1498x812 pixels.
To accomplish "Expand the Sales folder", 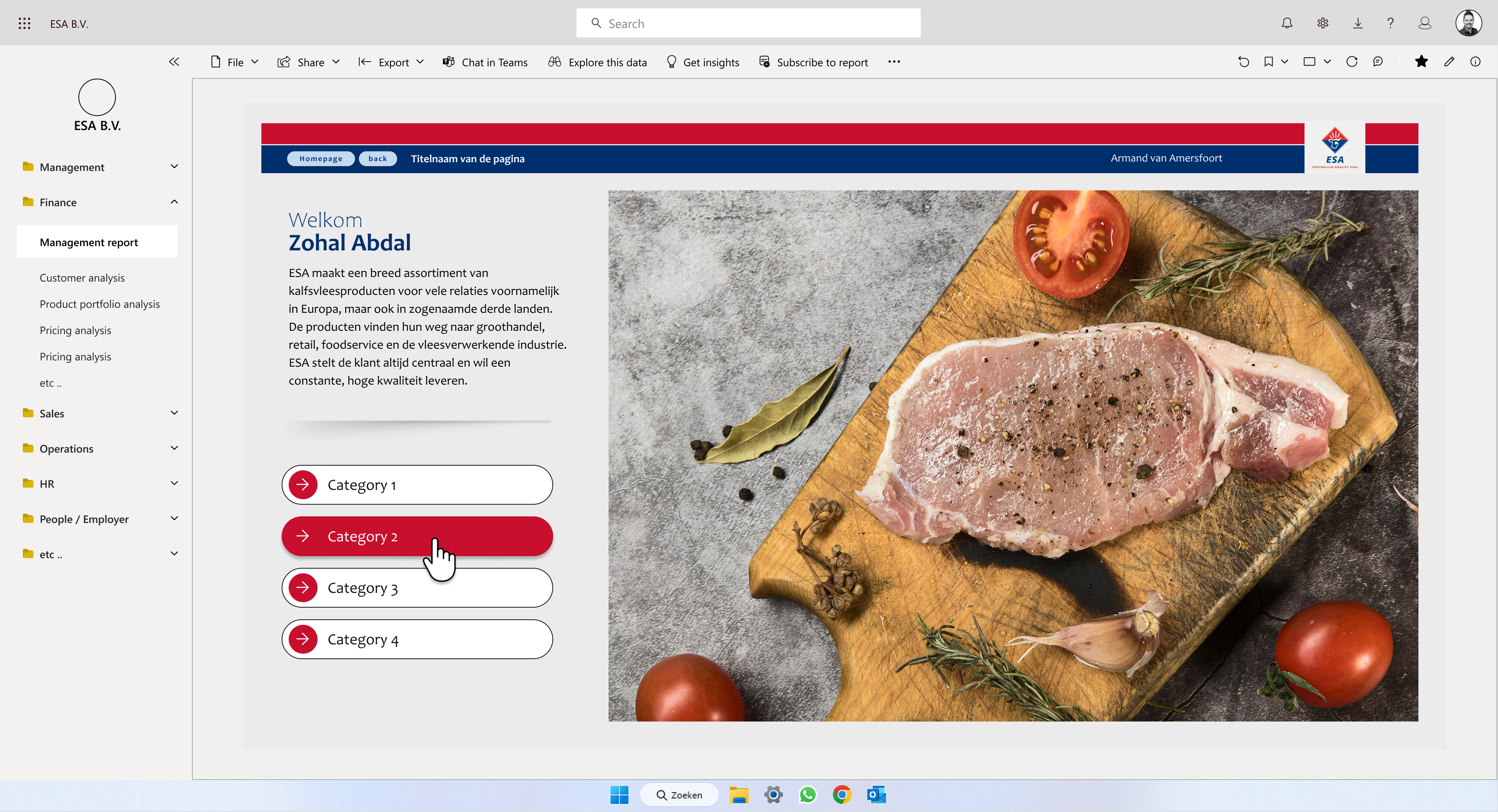I will (100, 413).
